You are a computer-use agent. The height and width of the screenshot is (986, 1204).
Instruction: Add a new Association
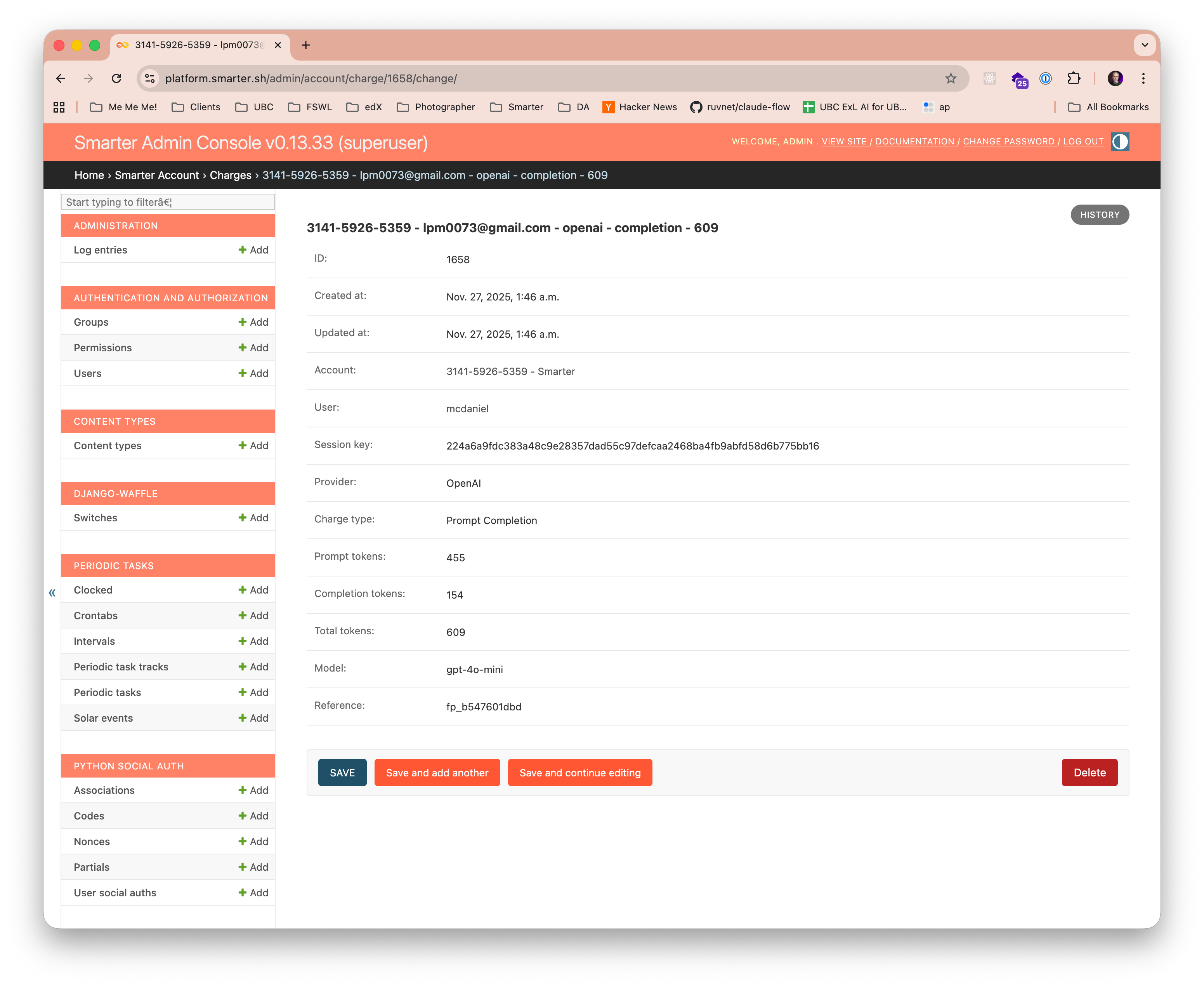click(x=253, y=790)
